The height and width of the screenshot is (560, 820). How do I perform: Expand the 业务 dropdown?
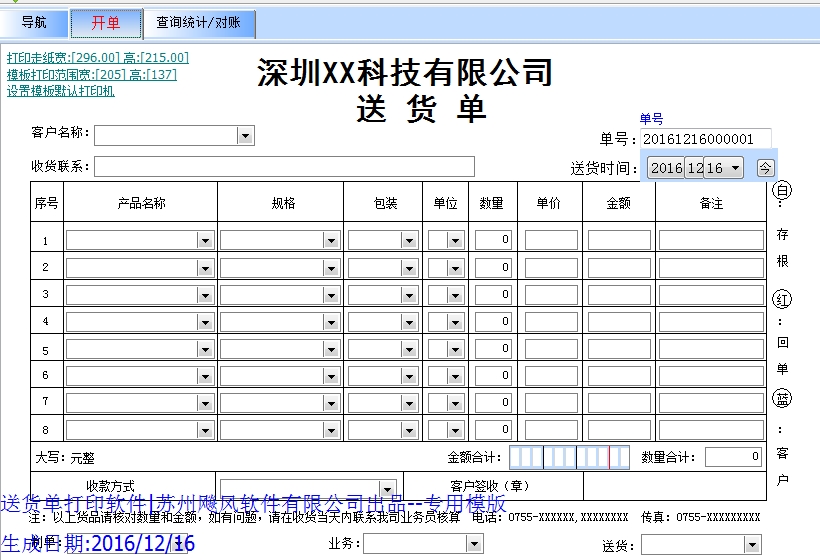point(474,544)
